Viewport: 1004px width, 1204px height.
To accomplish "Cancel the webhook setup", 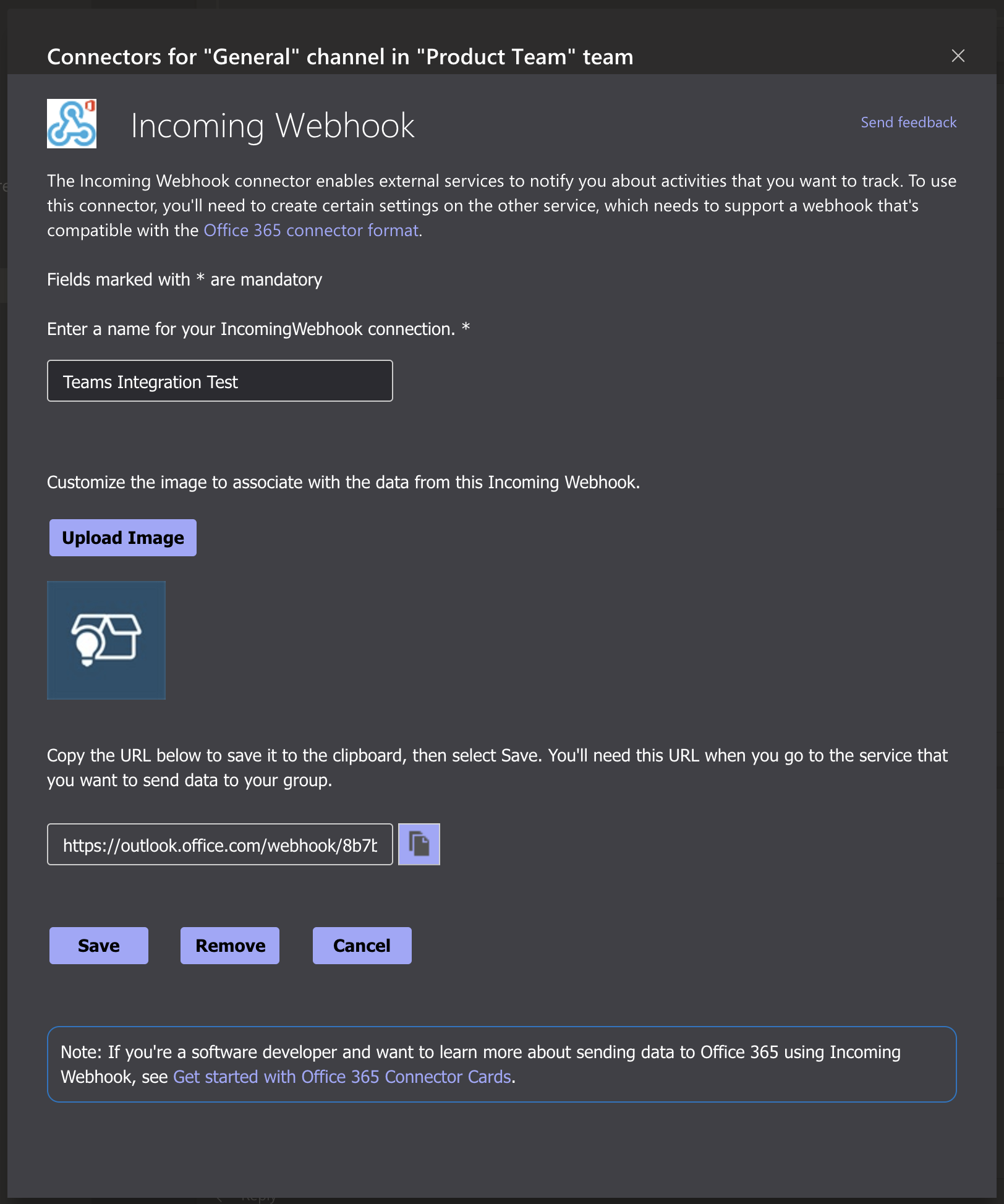I will coord(362,946).
